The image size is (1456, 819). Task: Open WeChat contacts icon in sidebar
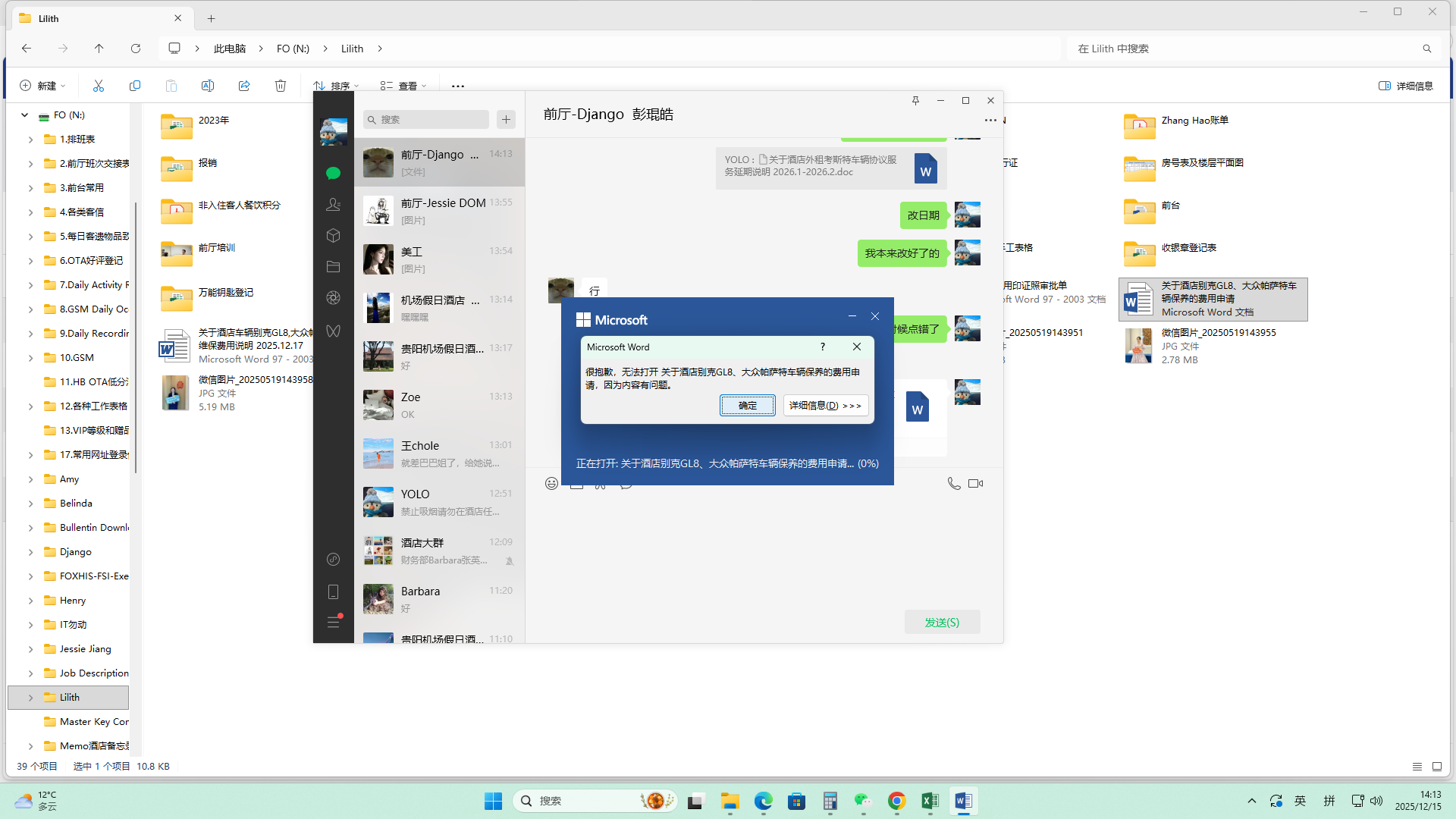pyautogui.click(x=333, y=205)
